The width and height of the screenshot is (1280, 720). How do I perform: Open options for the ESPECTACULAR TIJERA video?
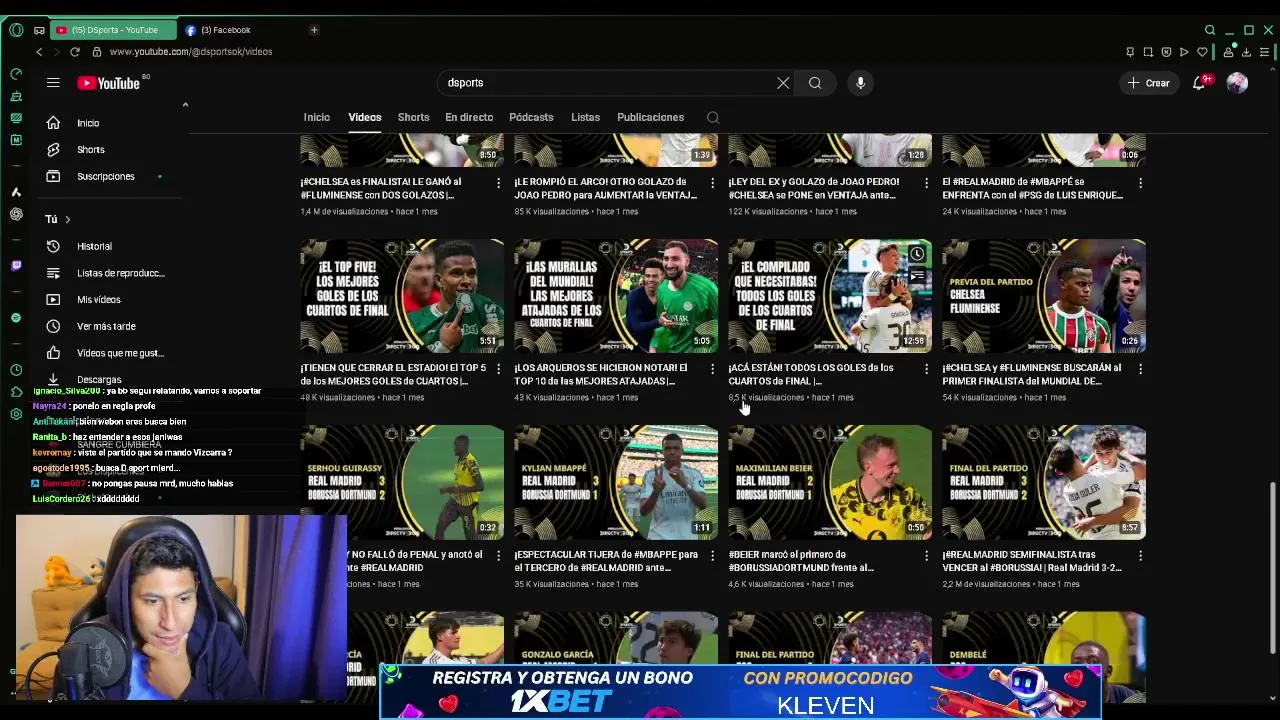[712, 555]
